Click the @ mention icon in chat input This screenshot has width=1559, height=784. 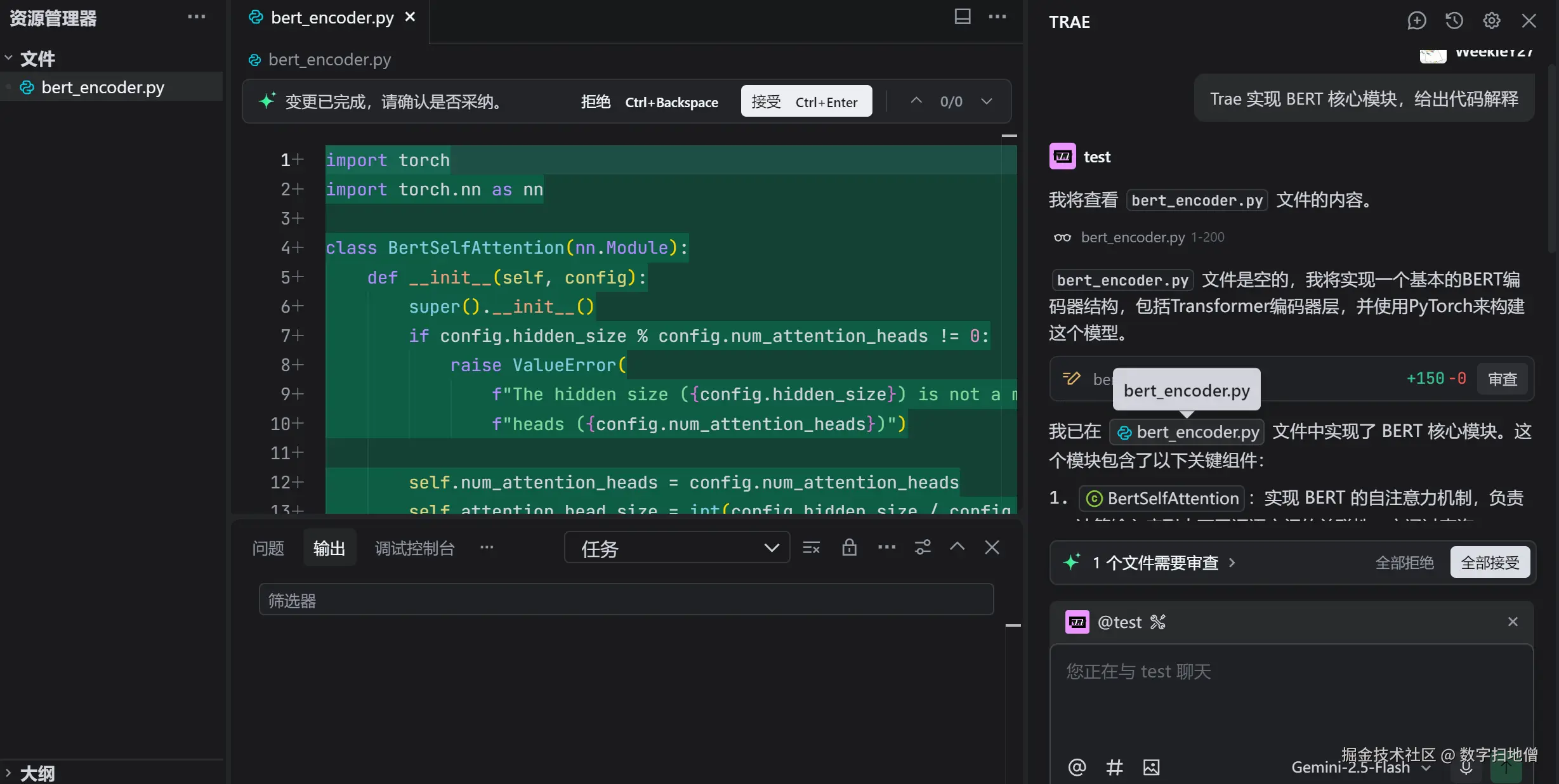[1077, 767]
